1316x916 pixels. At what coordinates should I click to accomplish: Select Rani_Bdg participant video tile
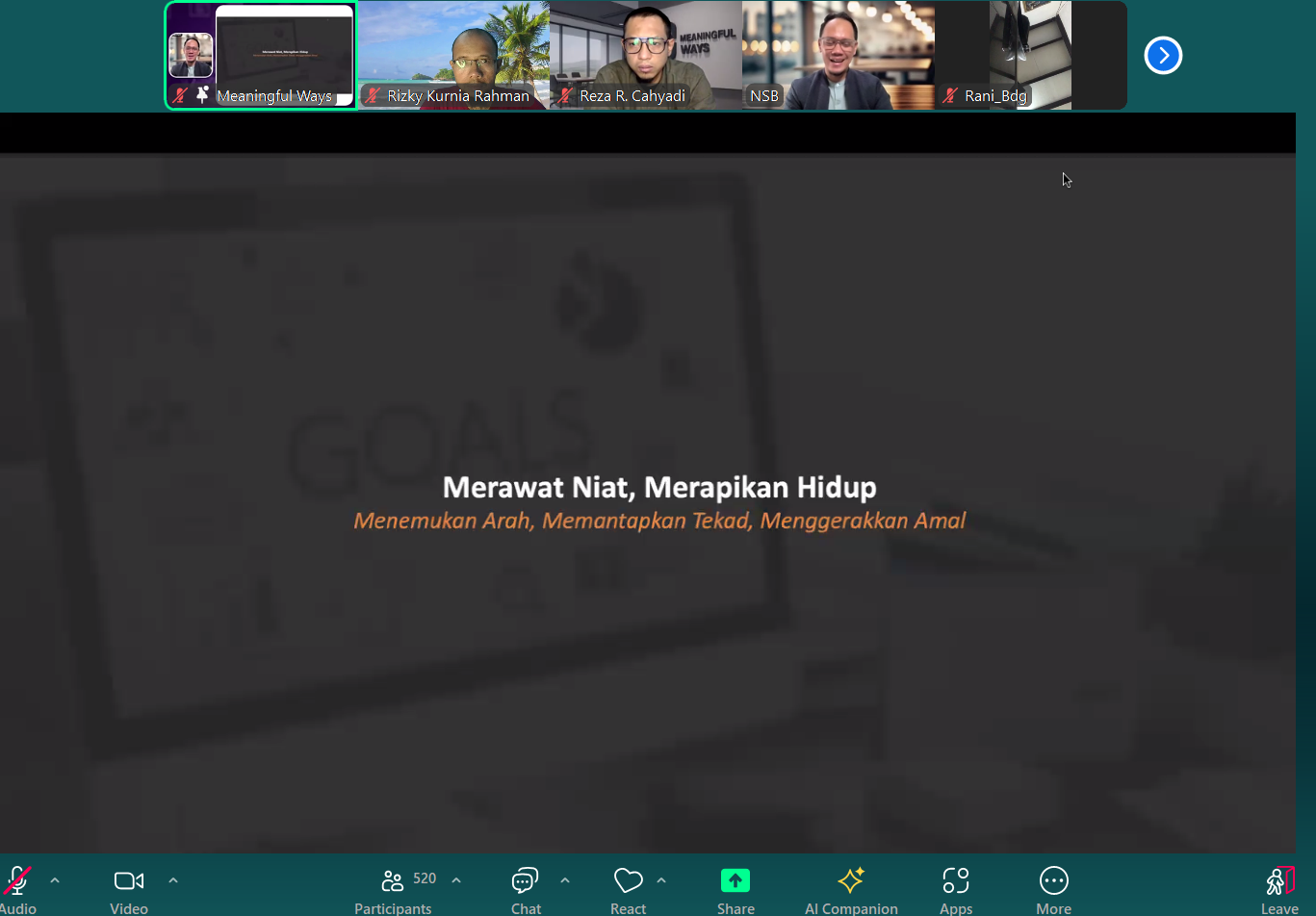pyautogui.click(x=1031, y=55)
